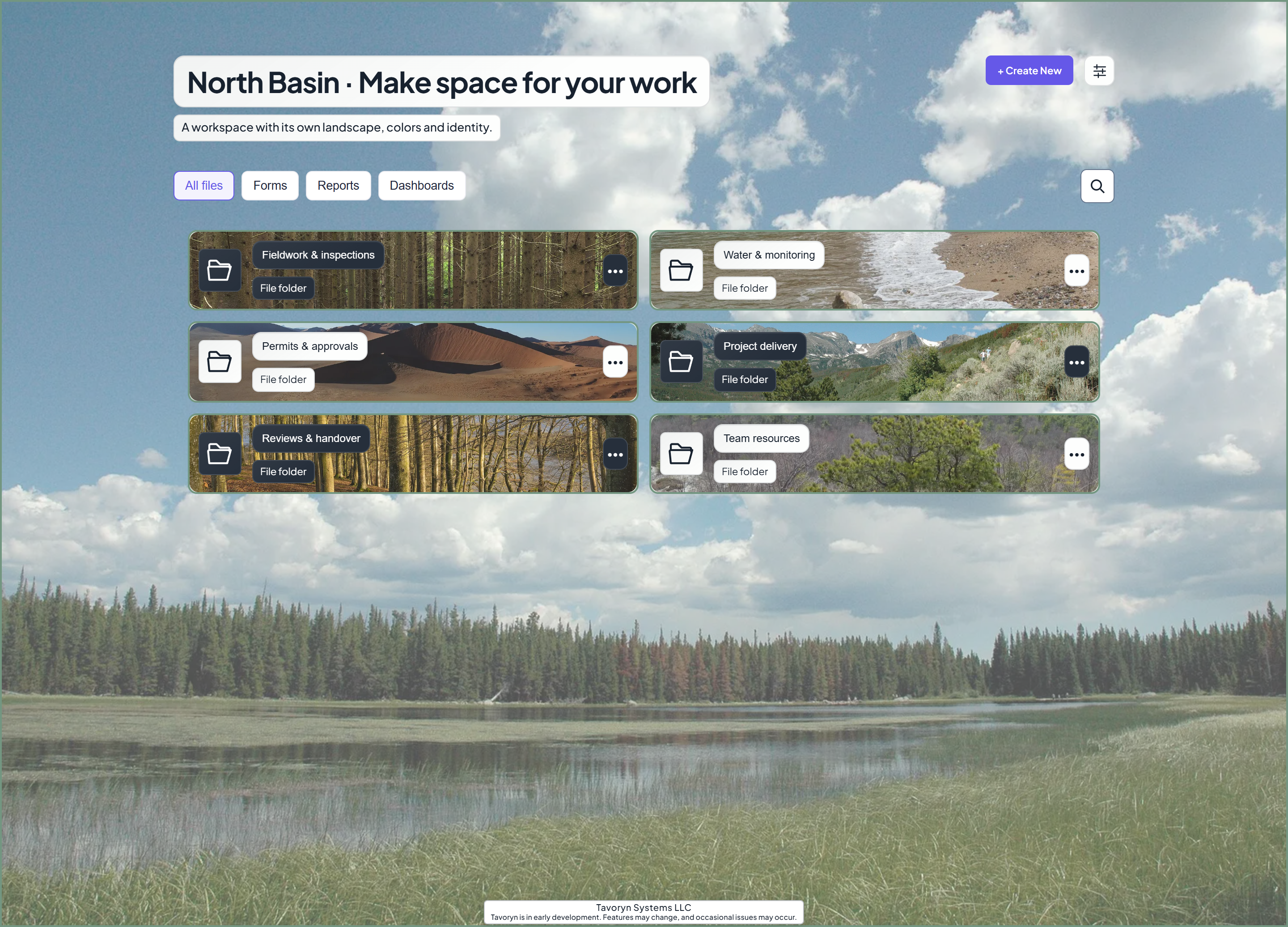
Task: Open more options for Project delivery
Action: (x=1076, y=362)
